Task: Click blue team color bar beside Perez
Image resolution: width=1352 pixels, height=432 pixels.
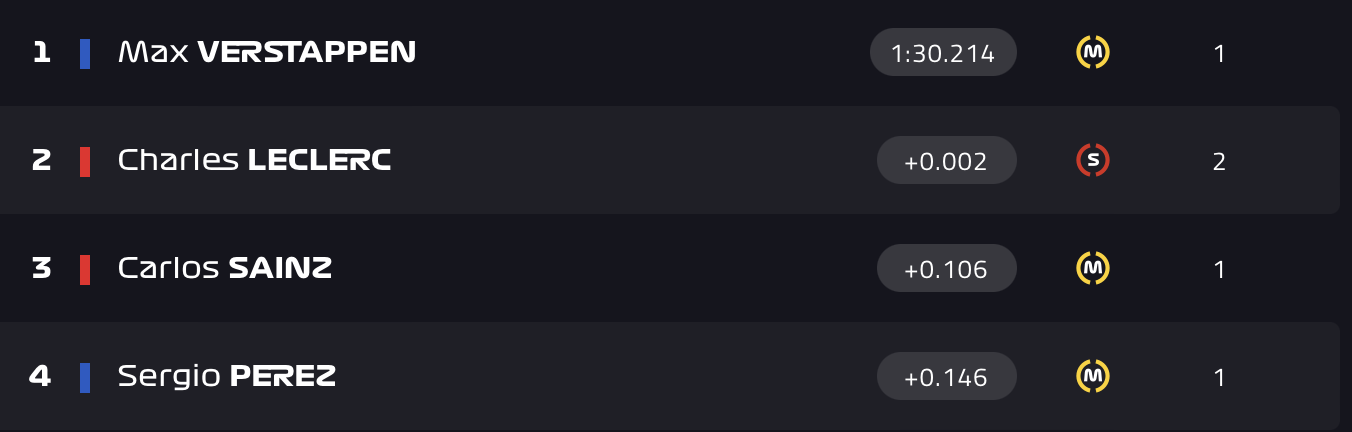Action: pyautogui.click(x=85, y=377)
